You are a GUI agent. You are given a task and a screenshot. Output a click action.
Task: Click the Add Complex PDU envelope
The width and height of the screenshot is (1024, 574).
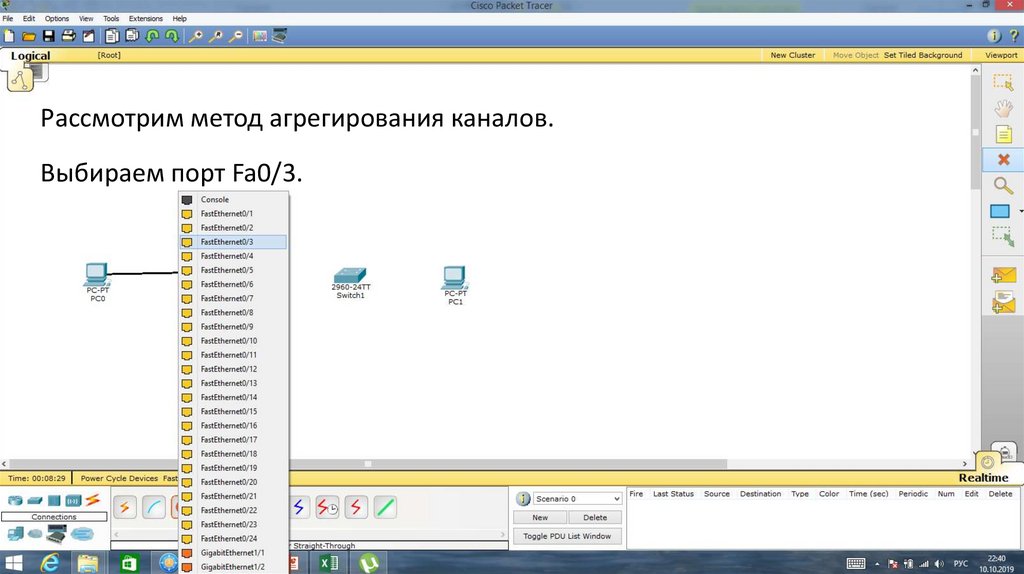(1003, 302)
